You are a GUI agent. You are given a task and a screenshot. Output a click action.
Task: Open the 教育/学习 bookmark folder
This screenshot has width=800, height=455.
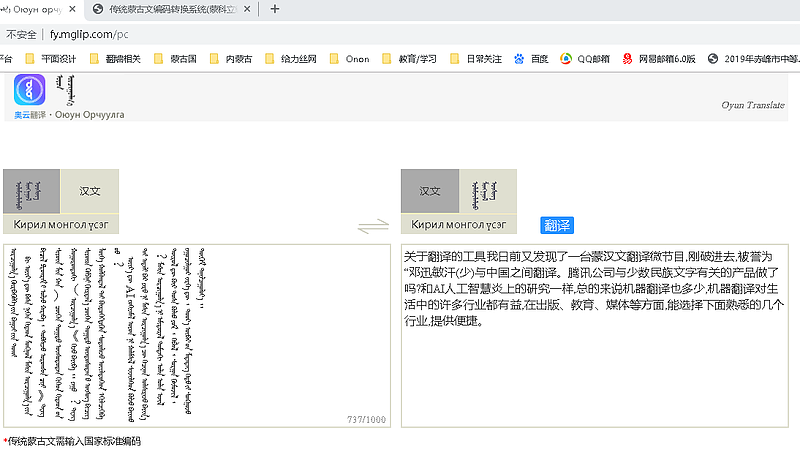pos(410,59)
